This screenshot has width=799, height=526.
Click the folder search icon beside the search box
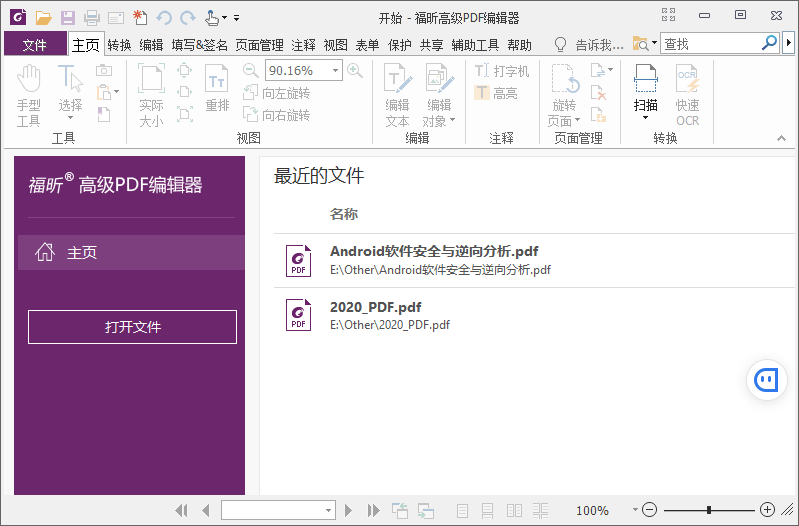coord(640,43)
